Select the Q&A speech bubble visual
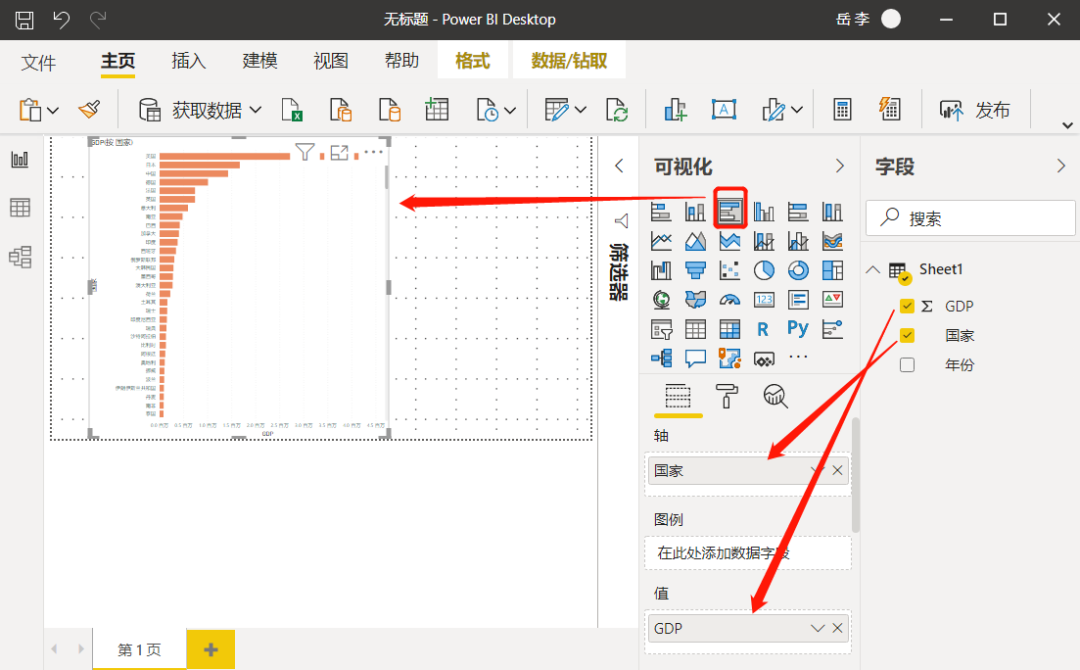Image resolution: width=1080 pixels, height=670 pixels. pyautogui.click(x=695, y=358)
